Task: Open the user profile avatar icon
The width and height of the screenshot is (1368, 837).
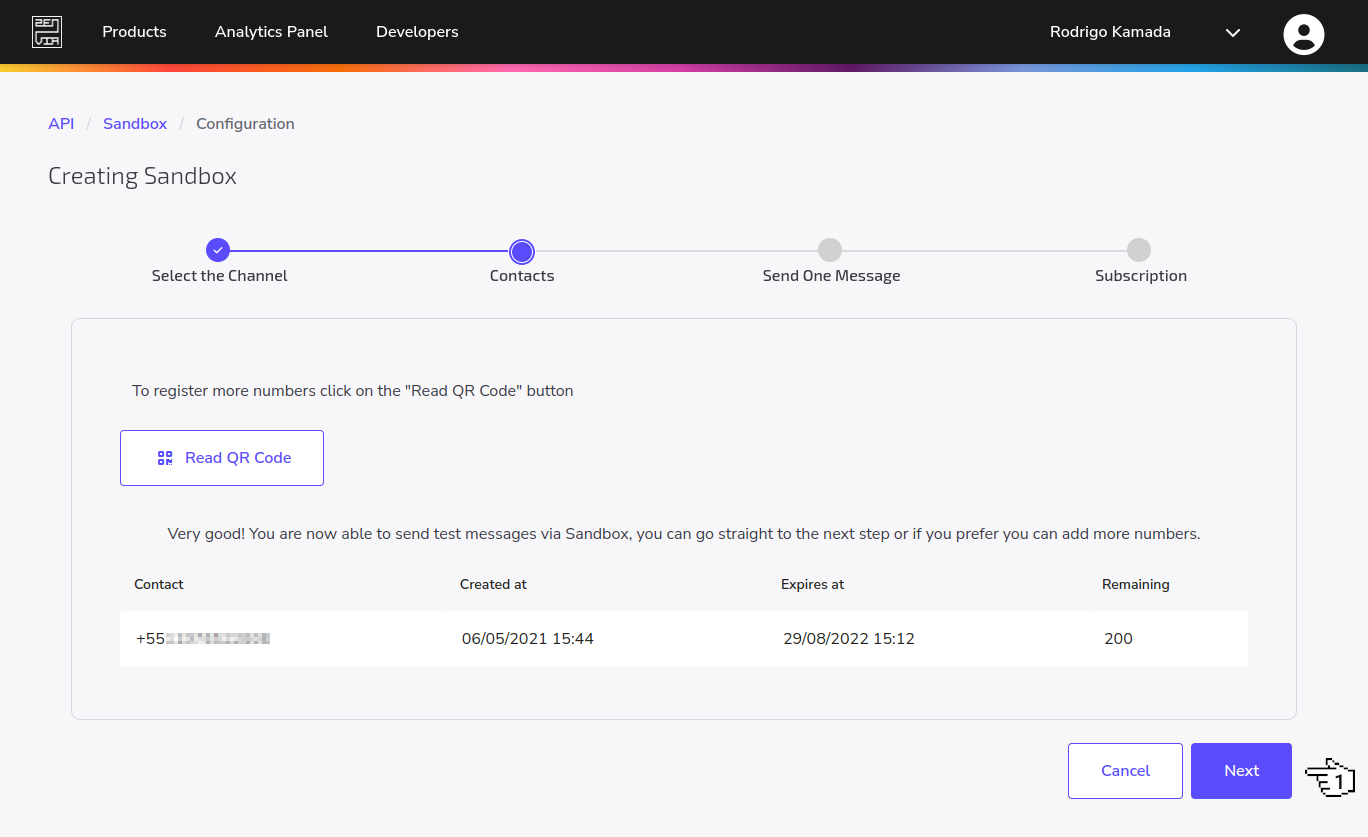Action: tap(1303, 33)
